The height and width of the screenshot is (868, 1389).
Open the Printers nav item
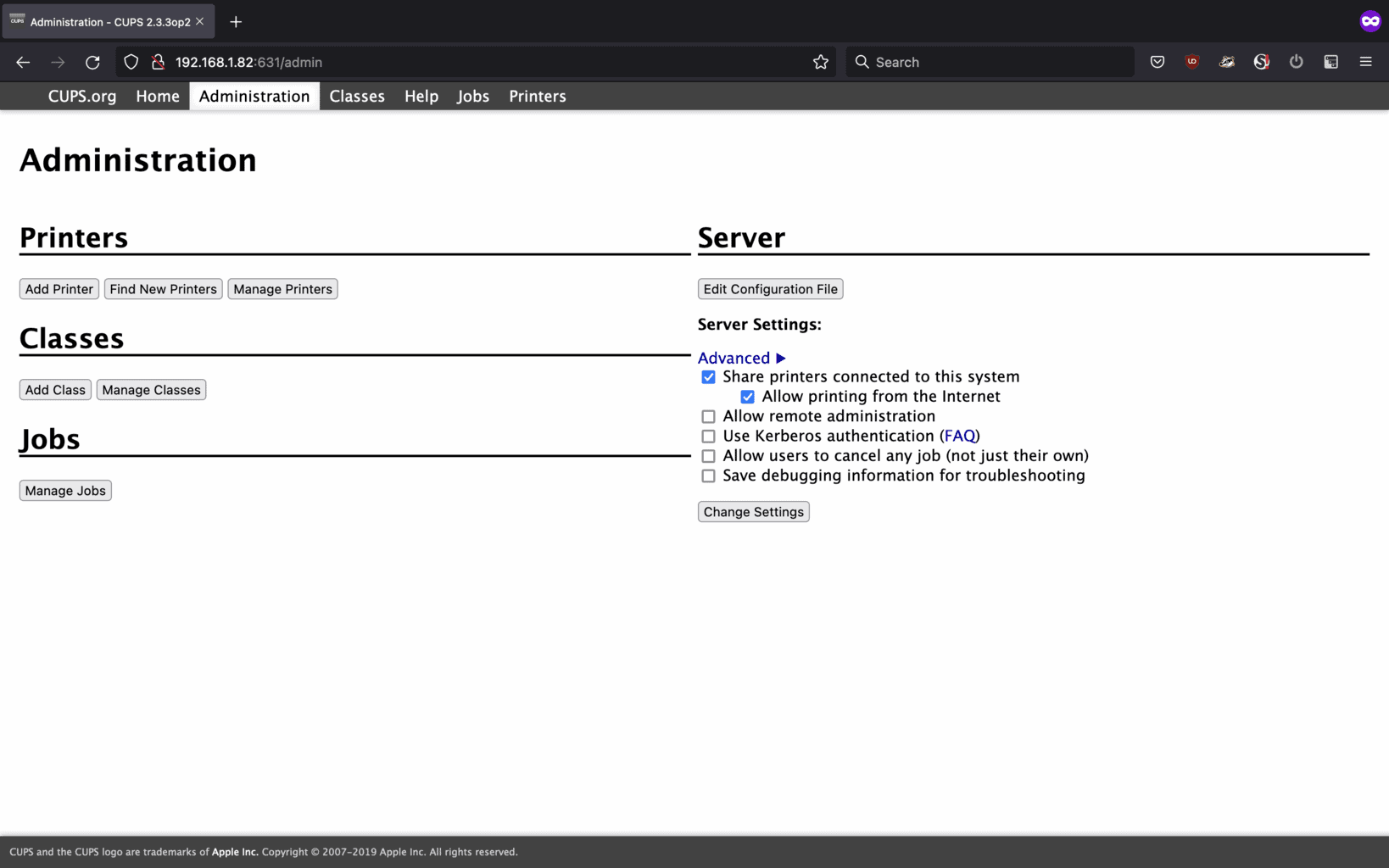[x=538, y=96]
